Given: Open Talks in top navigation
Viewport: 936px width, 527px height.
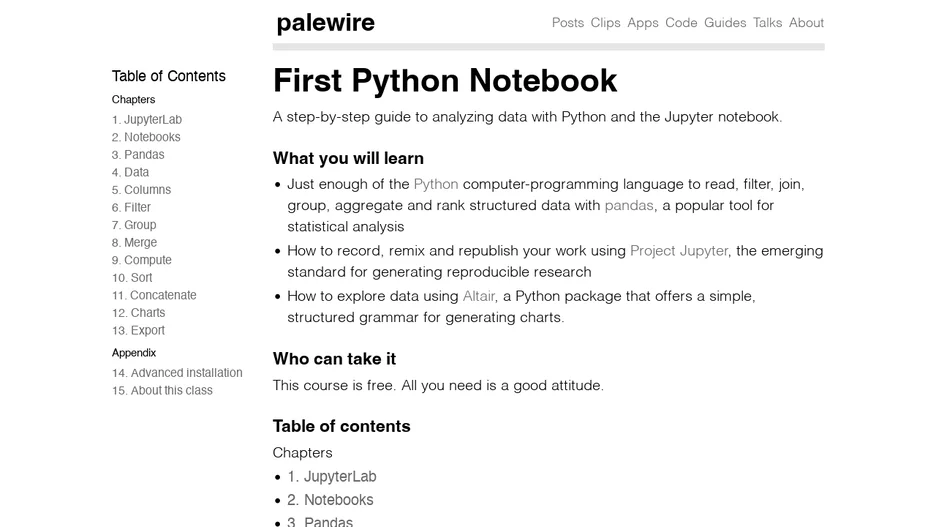Looking at the screenshot, I should (x=767, y=23).
